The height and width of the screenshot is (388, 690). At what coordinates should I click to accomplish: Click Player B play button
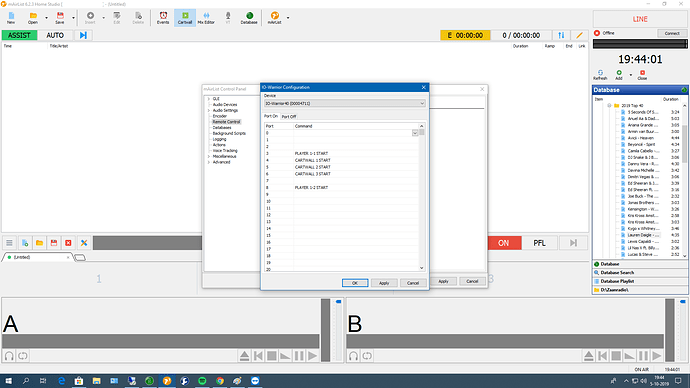tap(657, 356)
